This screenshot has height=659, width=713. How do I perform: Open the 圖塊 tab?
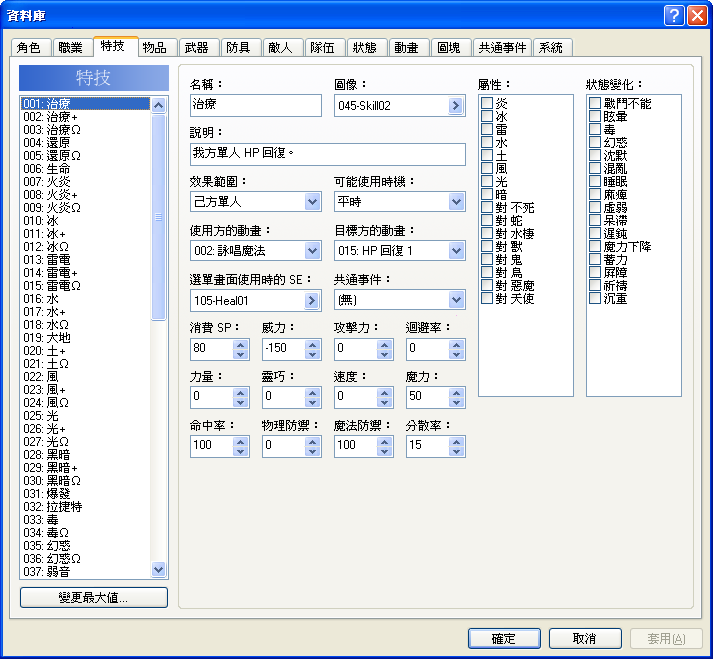click(449, 48)
